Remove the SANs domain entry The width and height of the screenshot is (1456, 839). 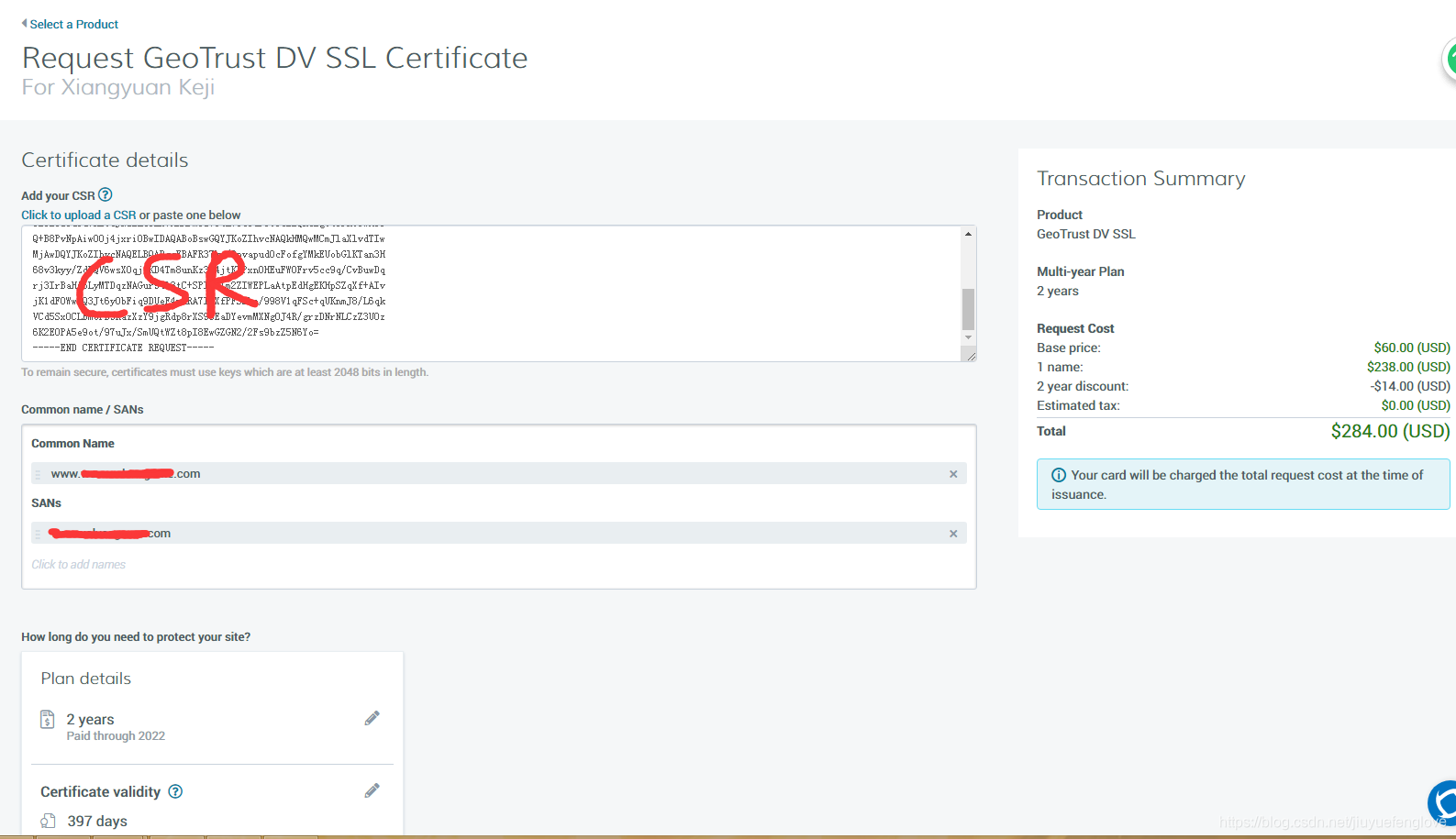953,534
